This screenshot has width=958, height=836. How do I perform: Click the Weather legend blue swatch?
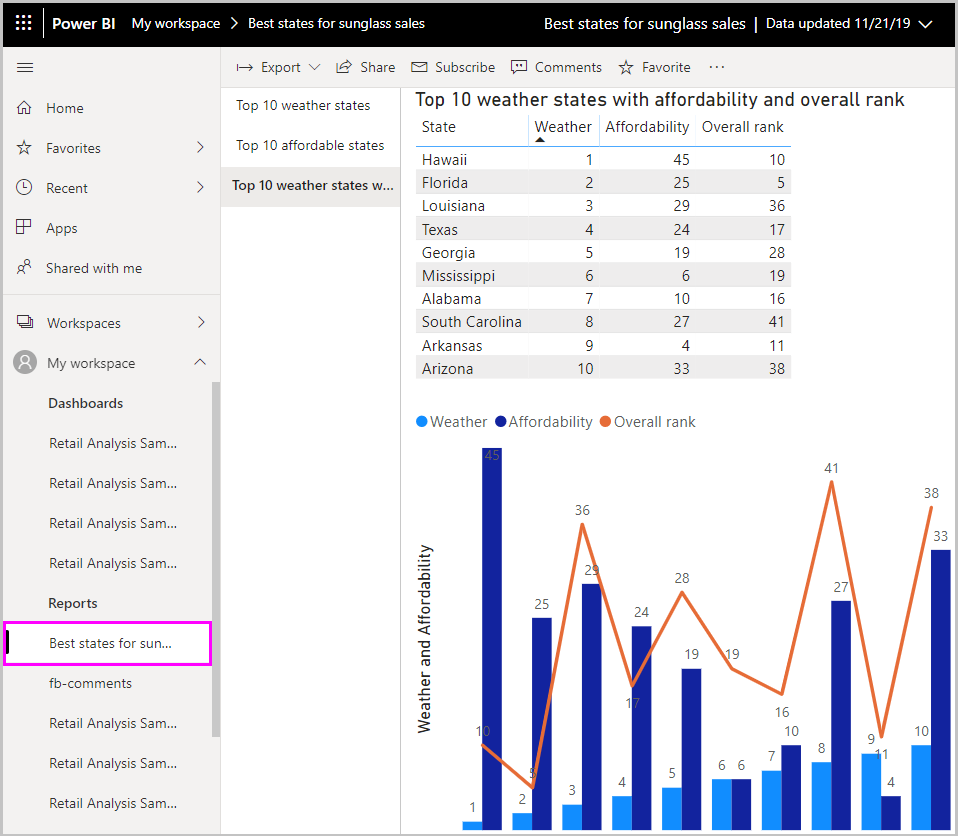click(422, 422)
